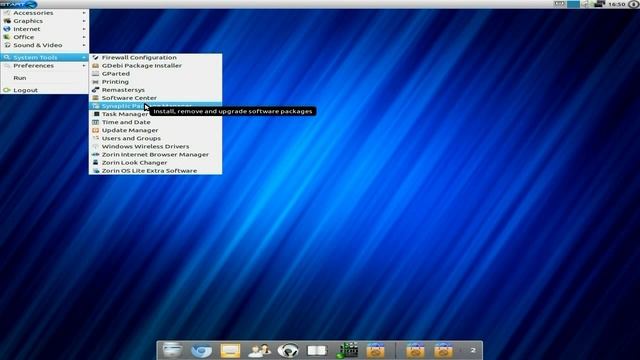
Task: Select Windows Wireless Drivers menu entry
Action: [156, 147]
